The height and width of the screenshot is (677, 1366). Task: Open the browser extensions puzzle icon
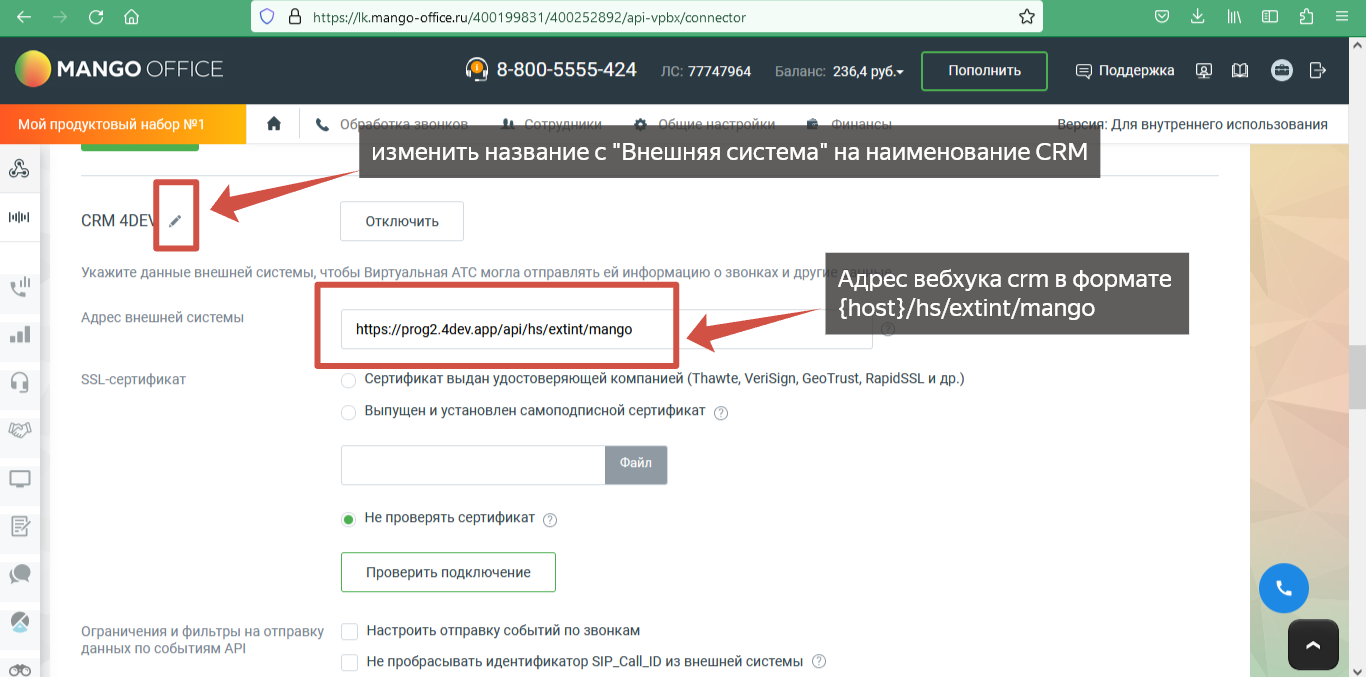click(1306, 17)
